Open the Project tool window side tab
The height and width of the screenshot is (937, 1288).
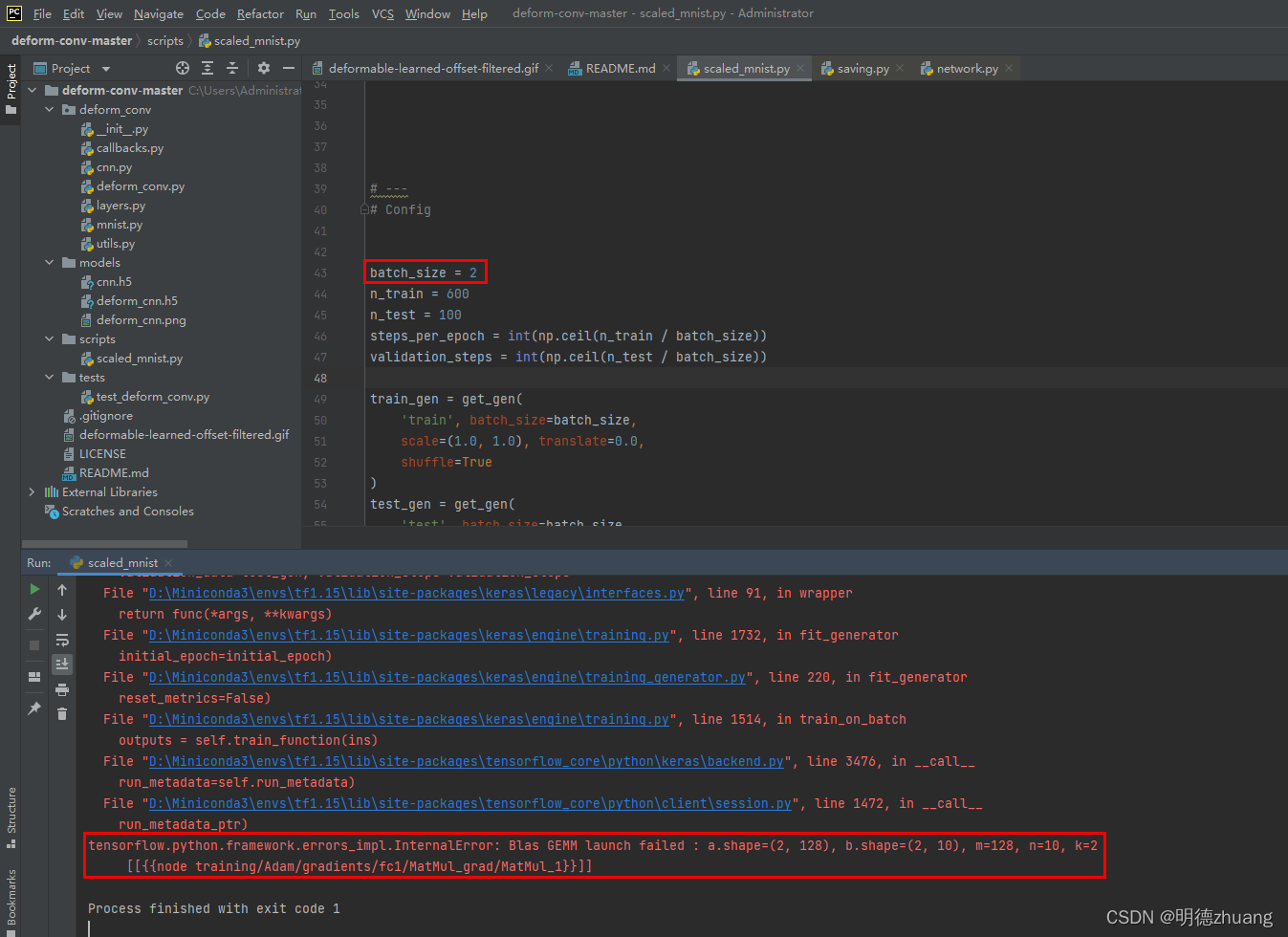[11, 89]
